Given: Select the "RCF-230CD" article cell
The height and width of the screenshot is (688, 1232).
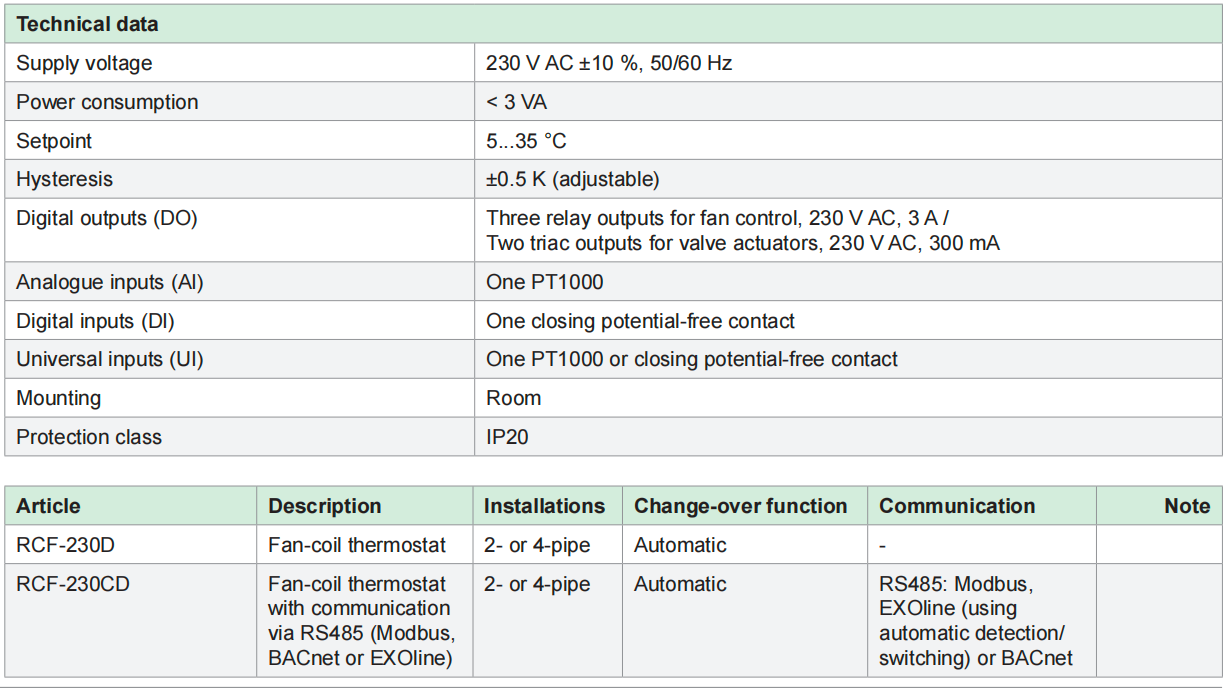Looking at the screenshot, I should coord(72,584).
